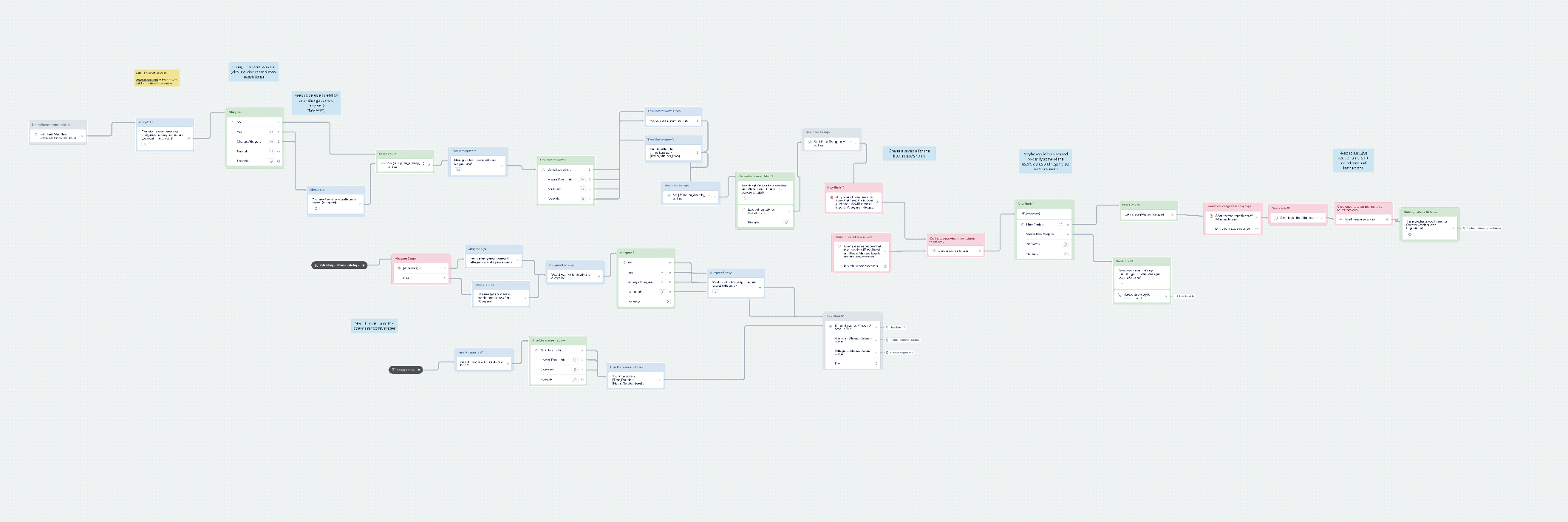This screenshot has width=1568, height=522.
Task: Select the lower dark pill-shaped trigger node
Action: pos(406,370)
